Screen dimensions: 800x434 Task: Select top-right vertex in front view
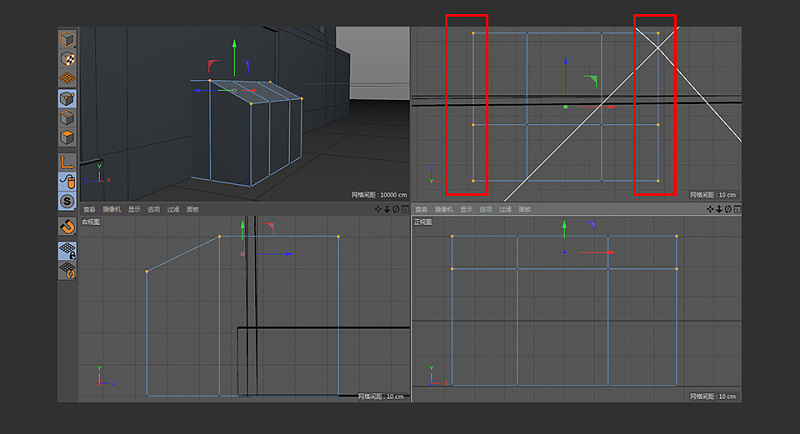tap(677, 236)
